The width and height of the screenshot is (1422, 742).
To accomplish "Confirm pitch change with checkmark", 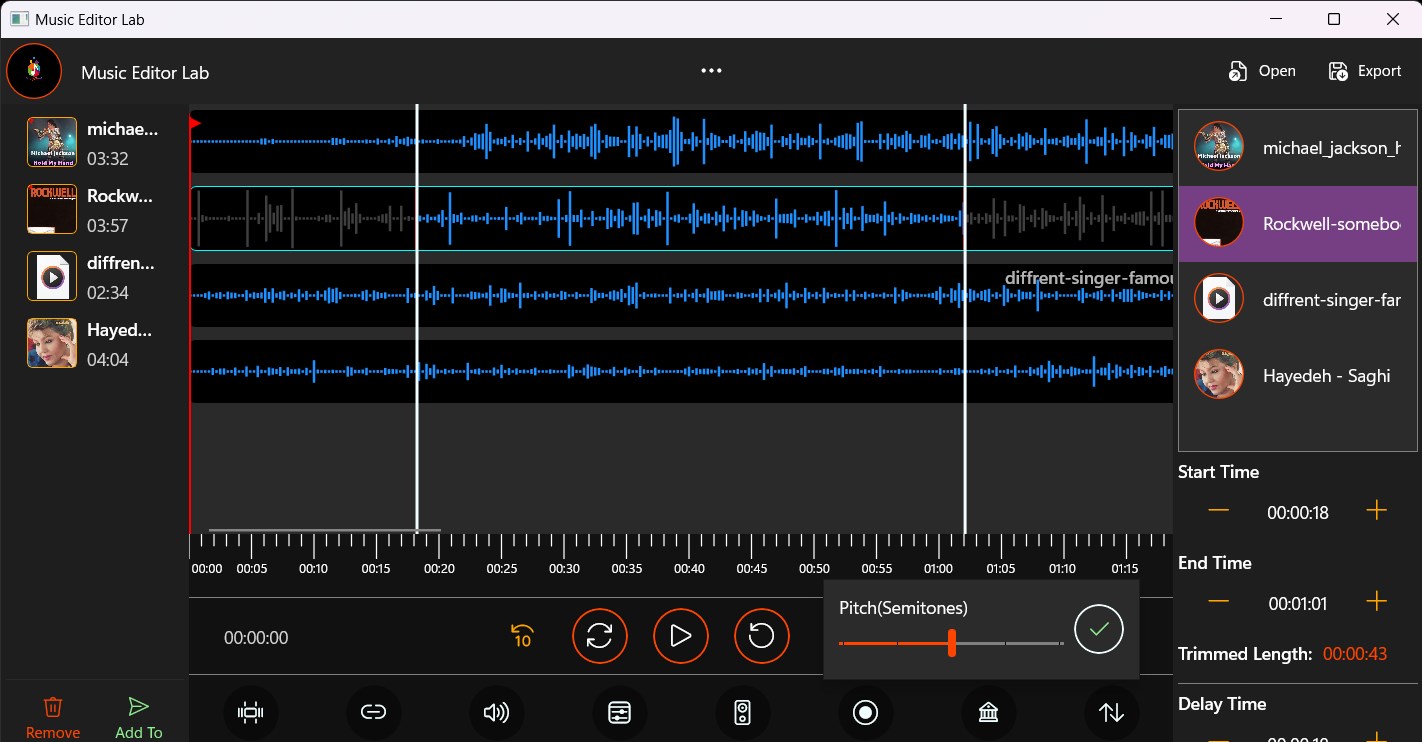I will 1098,629.
